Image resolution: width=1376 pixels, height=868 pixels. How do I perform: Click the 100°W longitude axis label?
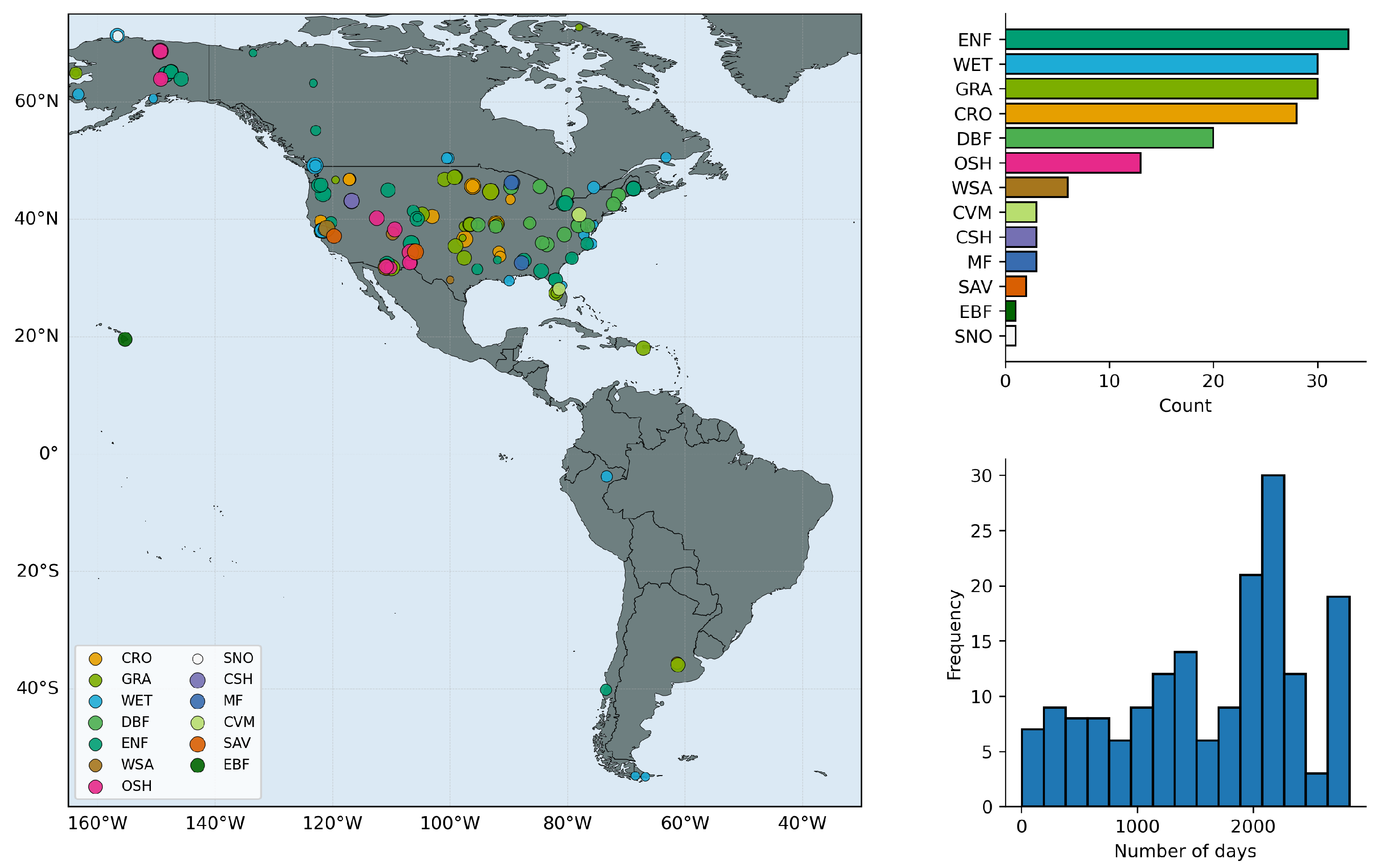pyautogui.click(x=450, y=824)
